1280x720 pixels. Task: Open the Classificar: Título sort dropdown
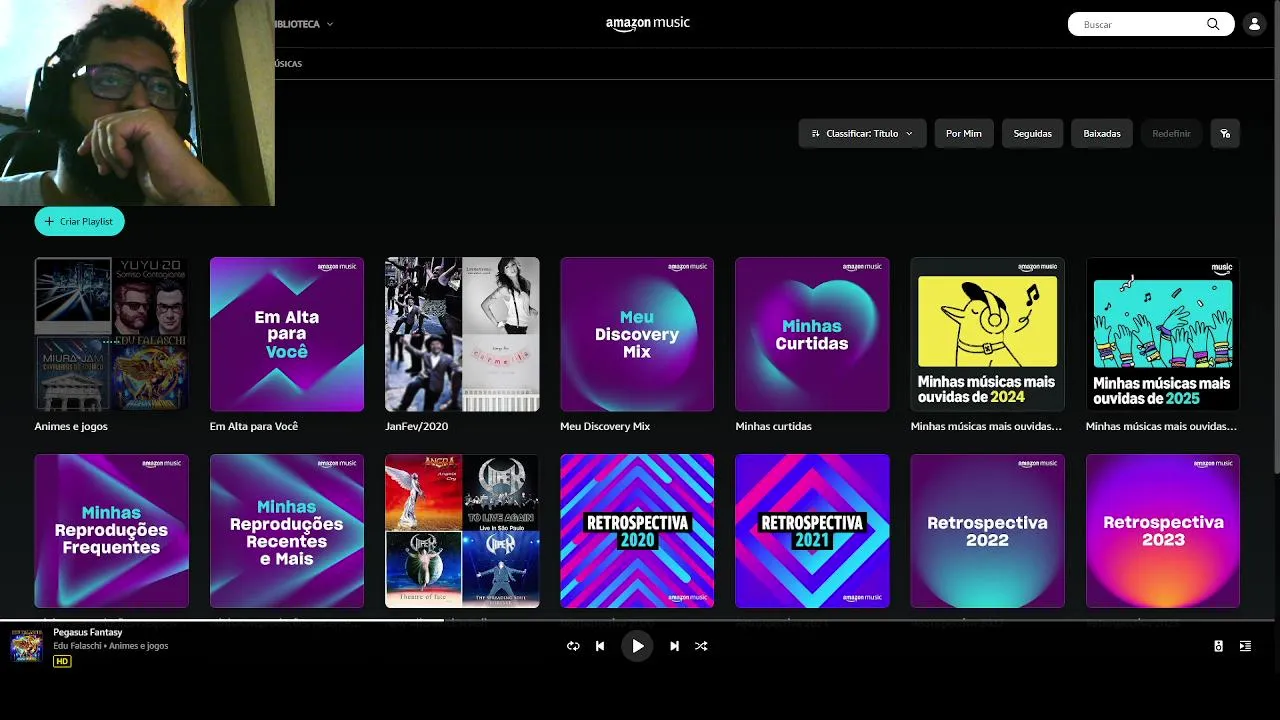click(x=861, y=133)
